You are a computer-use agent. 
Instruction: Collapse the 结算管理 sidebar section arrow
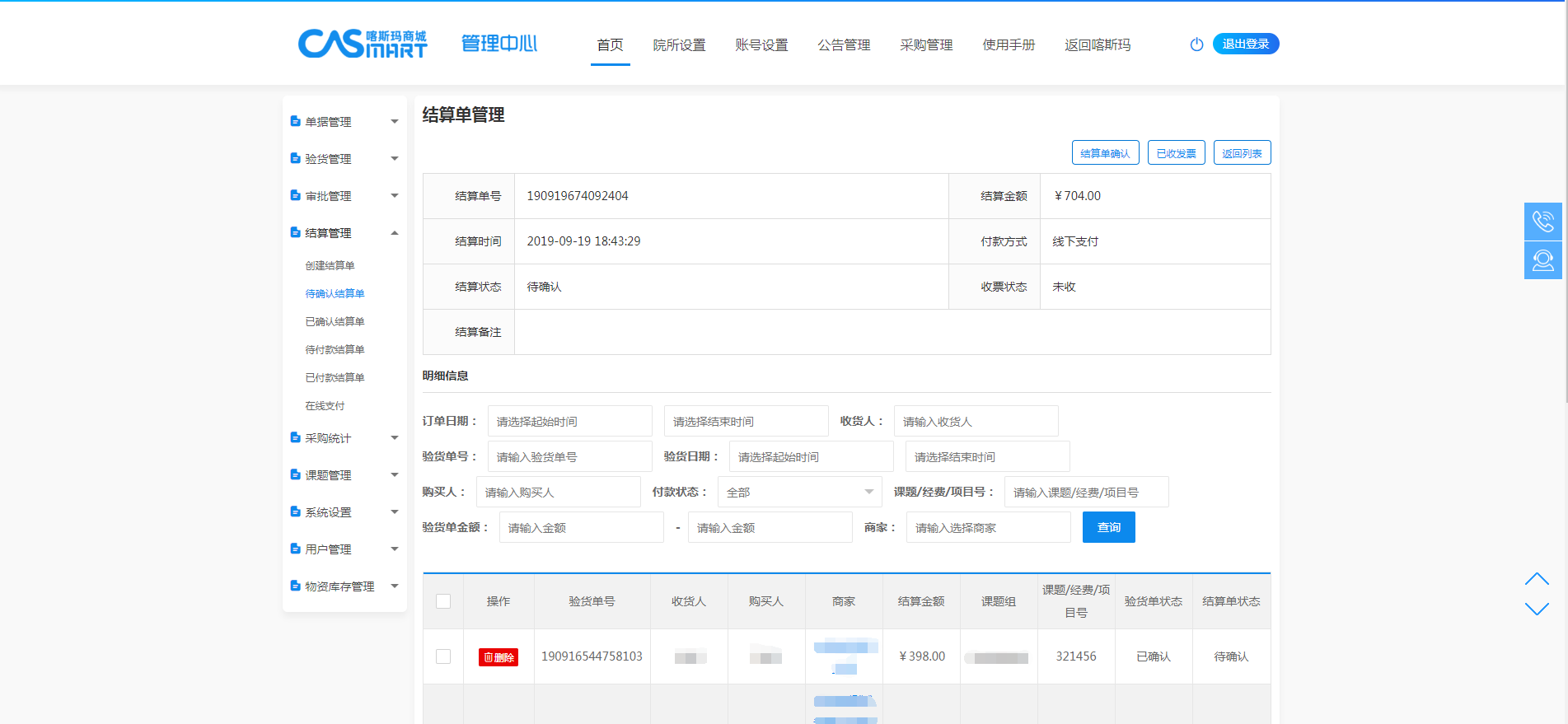pos(395,233)
